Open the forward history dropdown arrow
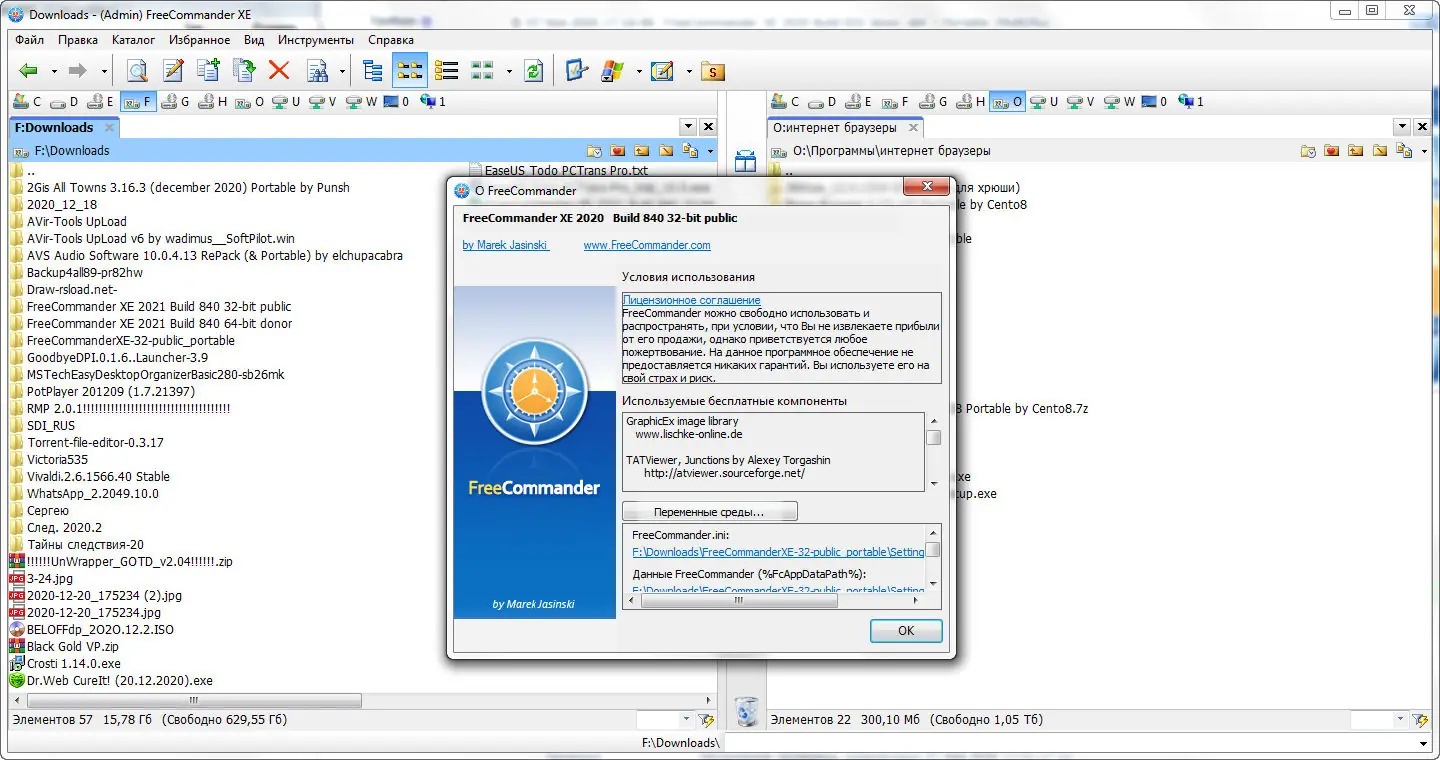 tap(103, 71)
